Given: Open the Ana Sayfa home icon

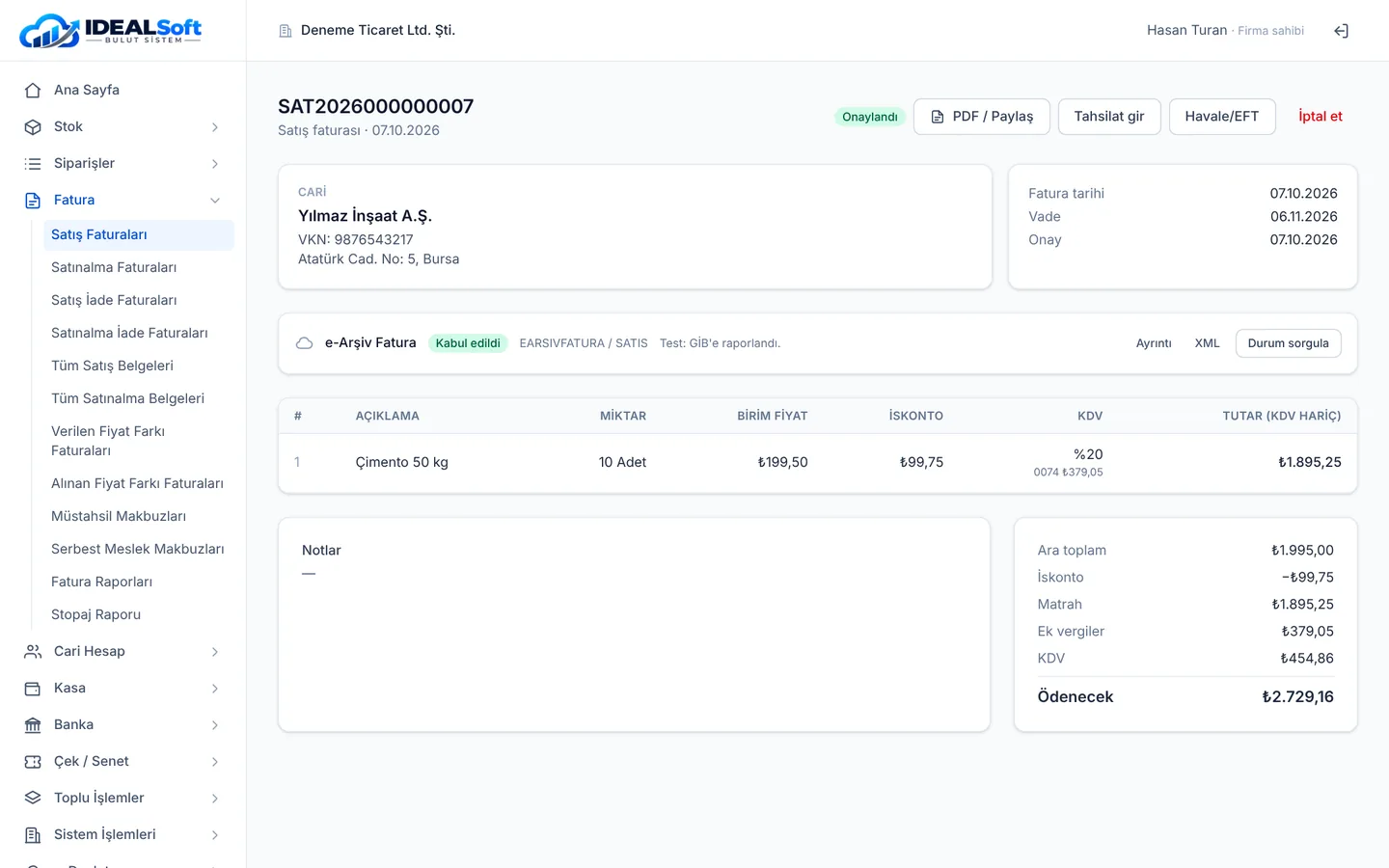Looking at the screenshot, I should 33,90.
